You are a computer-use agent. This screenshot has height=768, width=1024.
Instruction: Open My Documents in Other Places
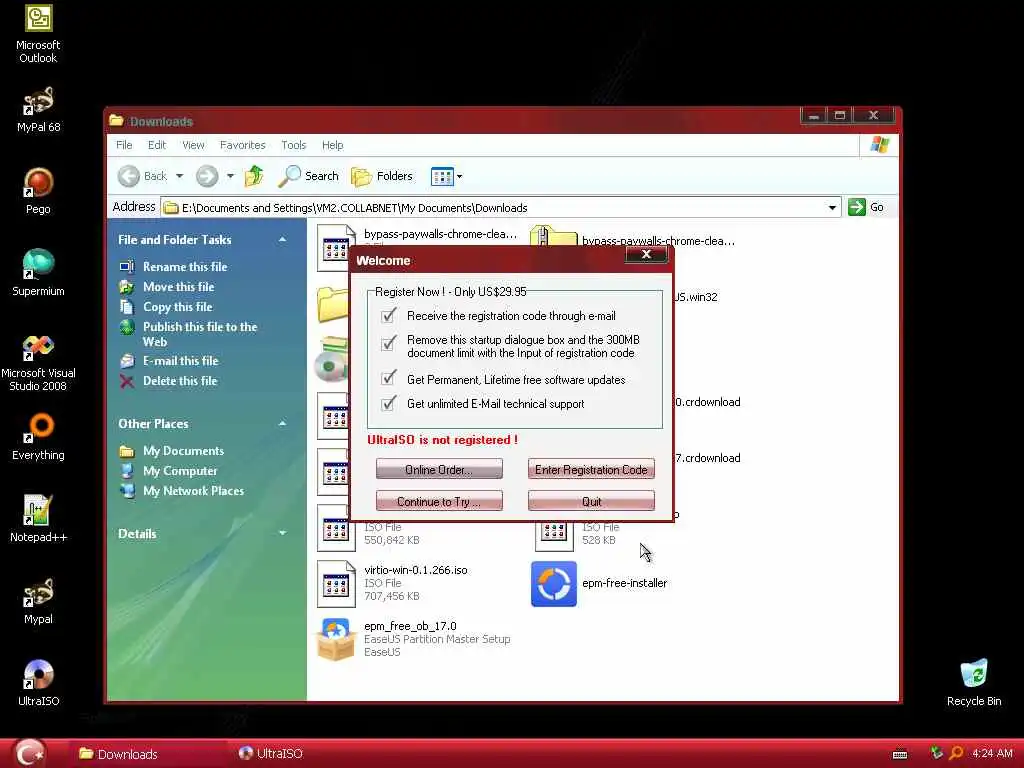pos(183,451)
